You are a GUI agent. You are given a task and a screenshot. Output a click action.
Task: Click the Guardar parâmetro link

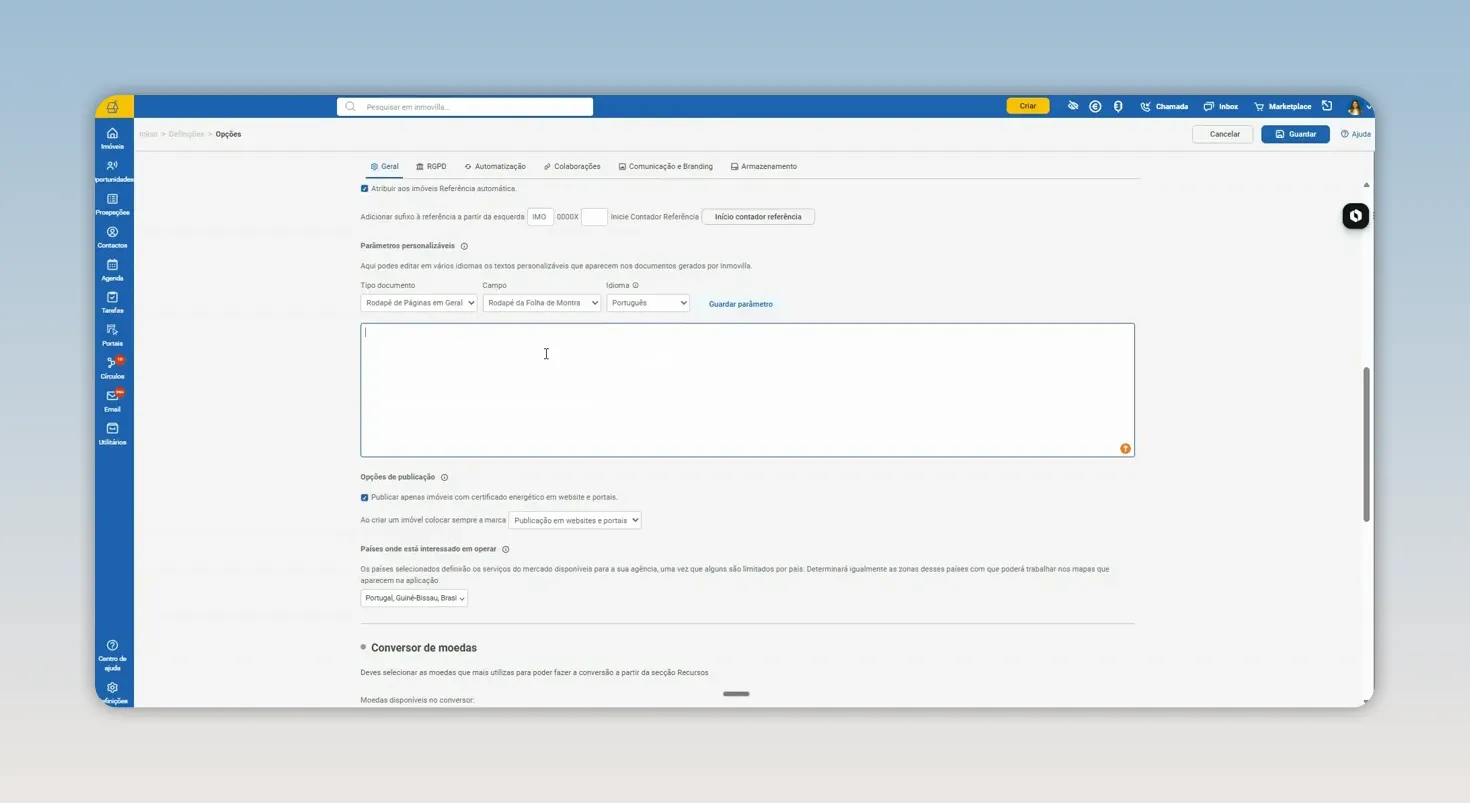point(741,304)
